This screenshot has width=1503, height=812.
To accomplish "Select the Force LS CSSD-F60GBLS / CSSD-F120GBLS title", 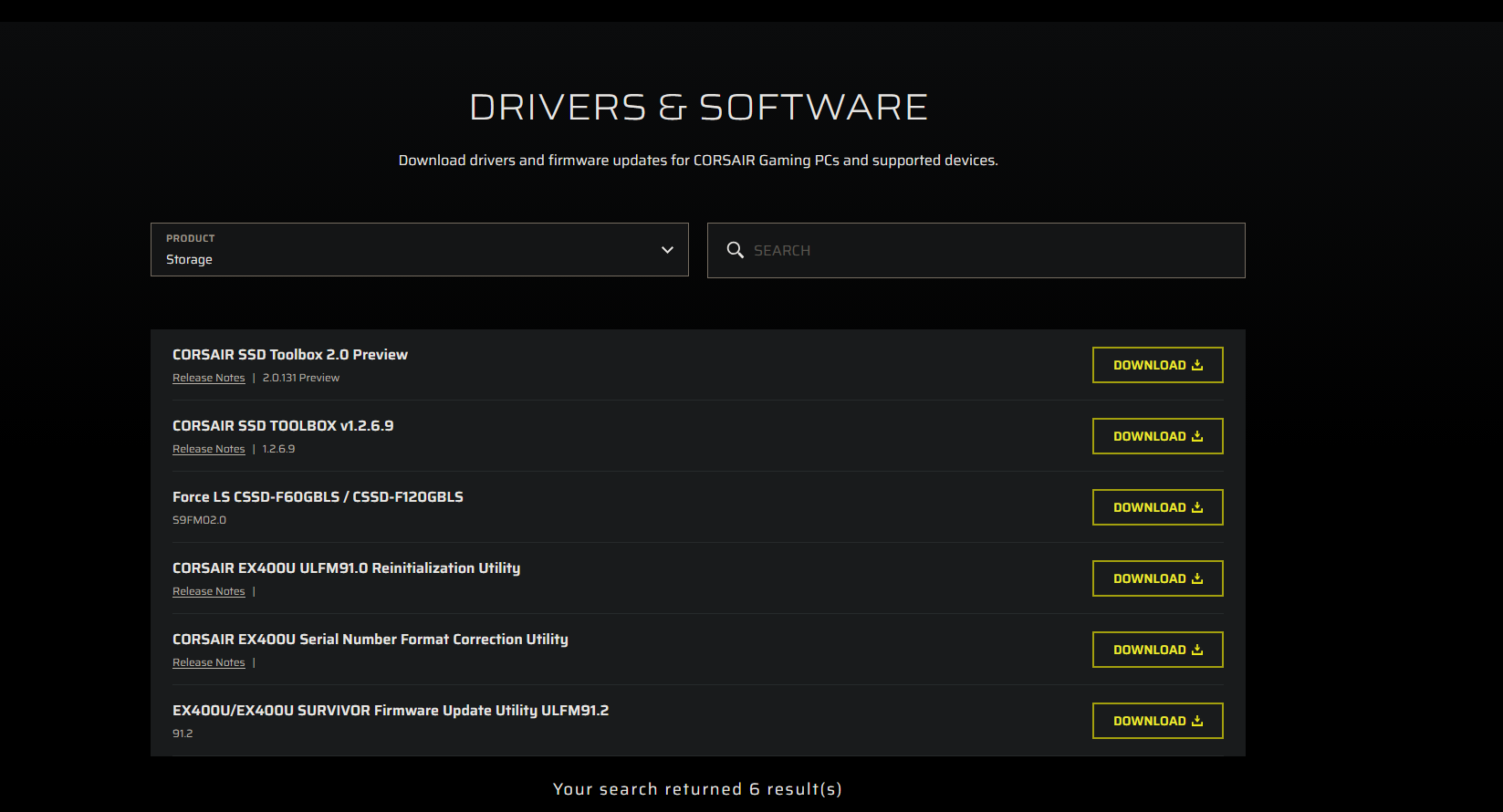I will point(318,497).
